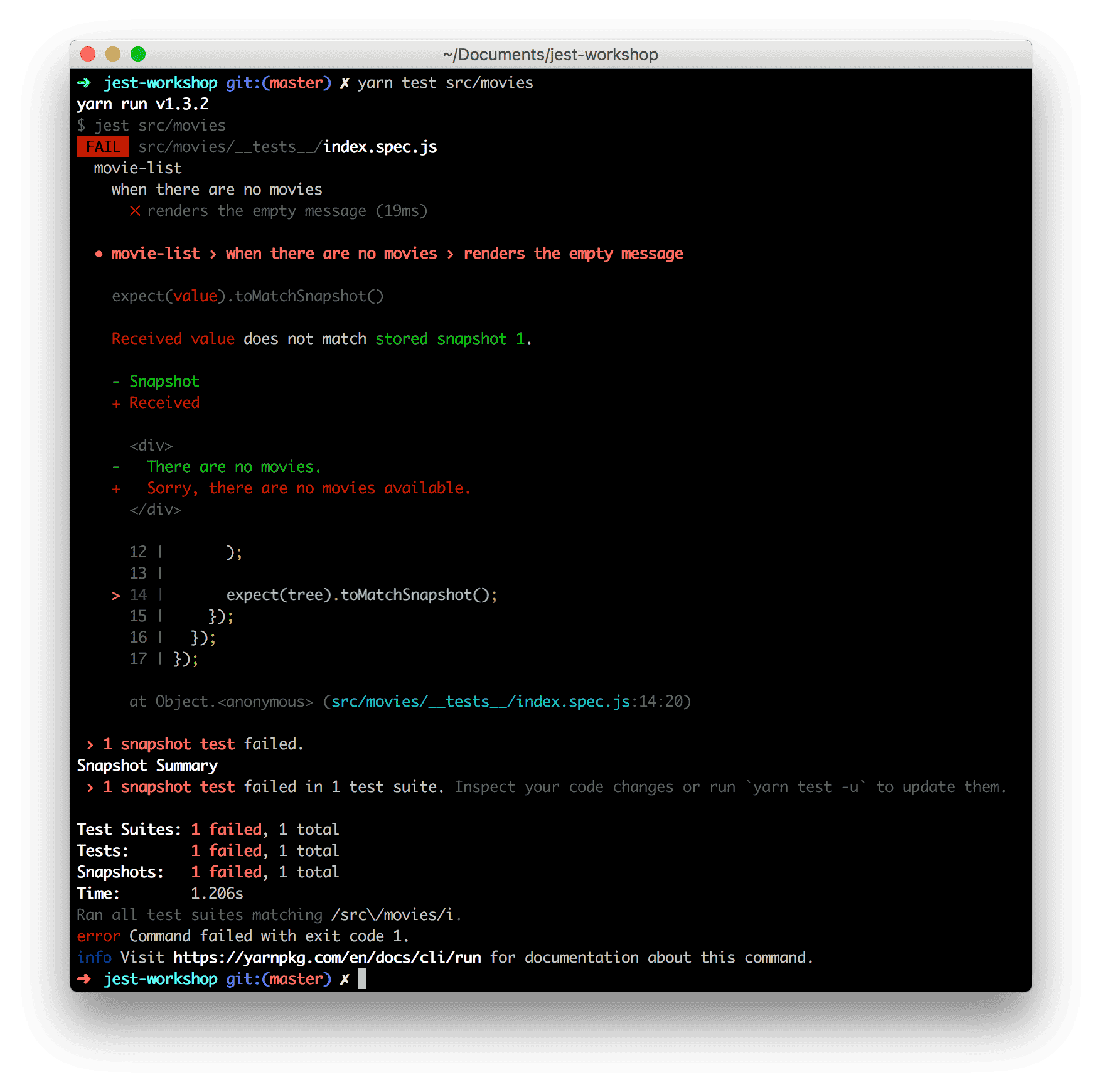Click red 'error' command failed line

[x=243, y=936]
